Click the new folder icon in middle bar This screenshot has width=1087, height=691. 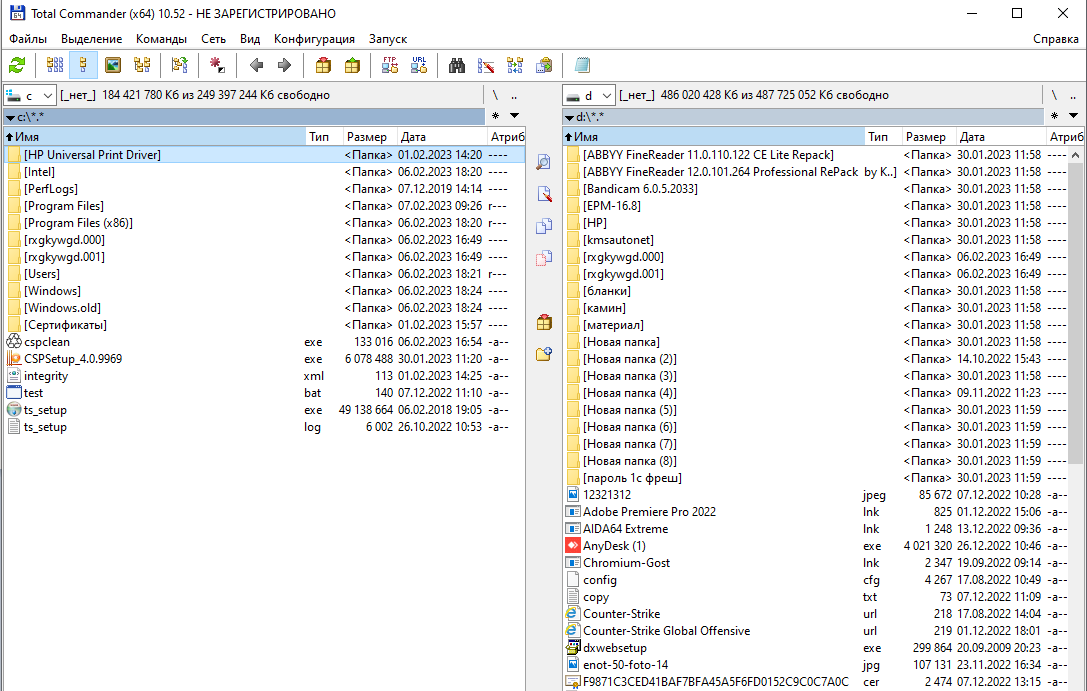544,353
